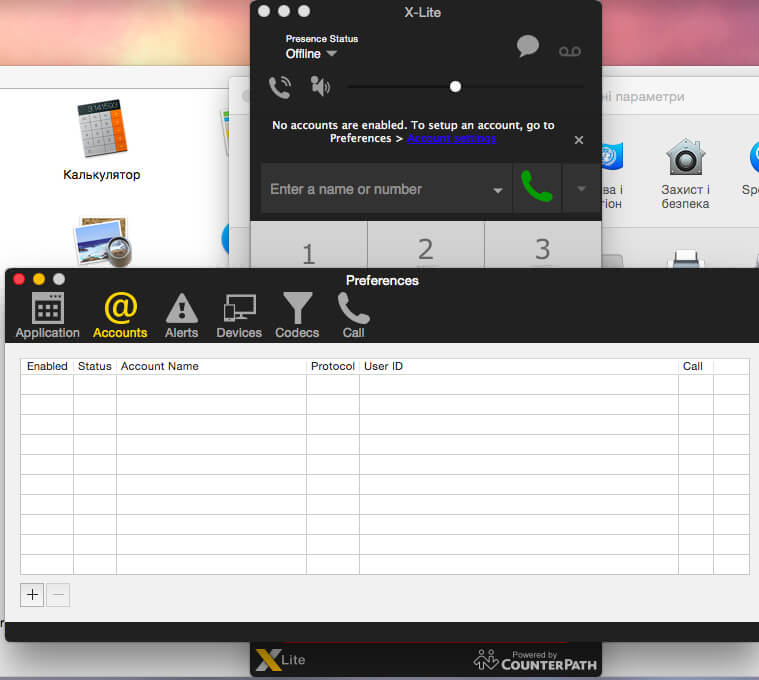Open the Alerts preferences tab
This screenshot has height=680, width=759.
point(182,316)
